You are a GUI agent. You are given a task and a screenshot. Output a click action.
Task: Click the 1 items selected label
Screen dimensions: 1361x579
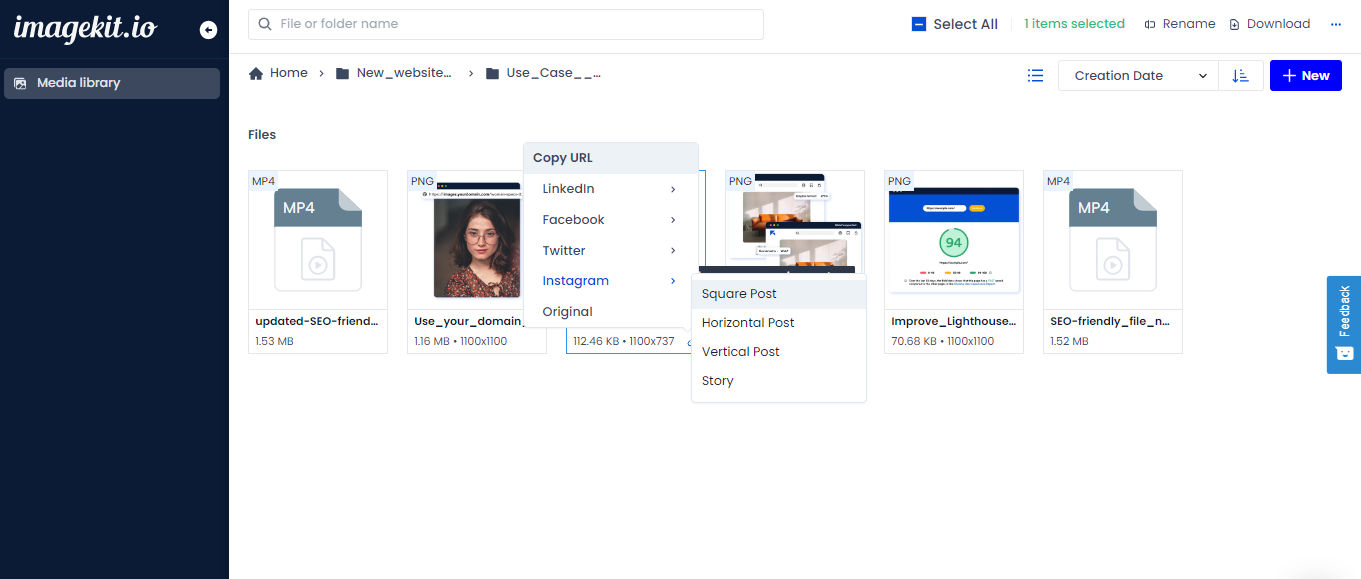[1074, 24]
